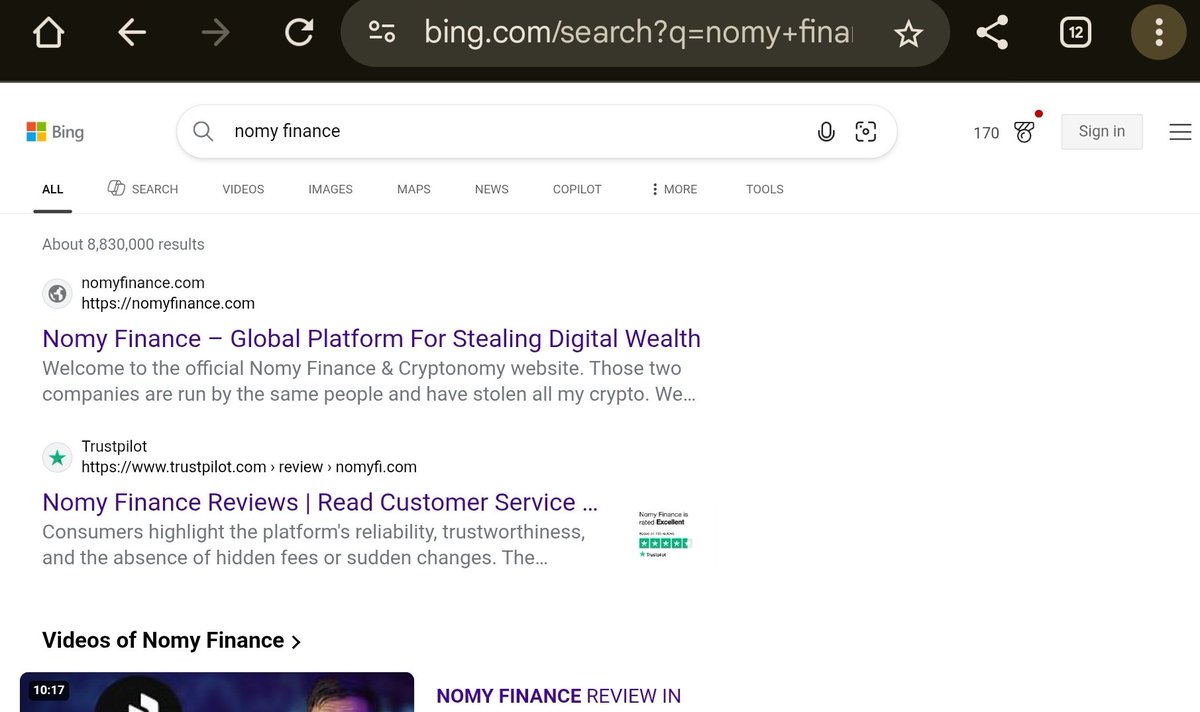Open the Nomy Finance Global Platform result

(371, 338)
